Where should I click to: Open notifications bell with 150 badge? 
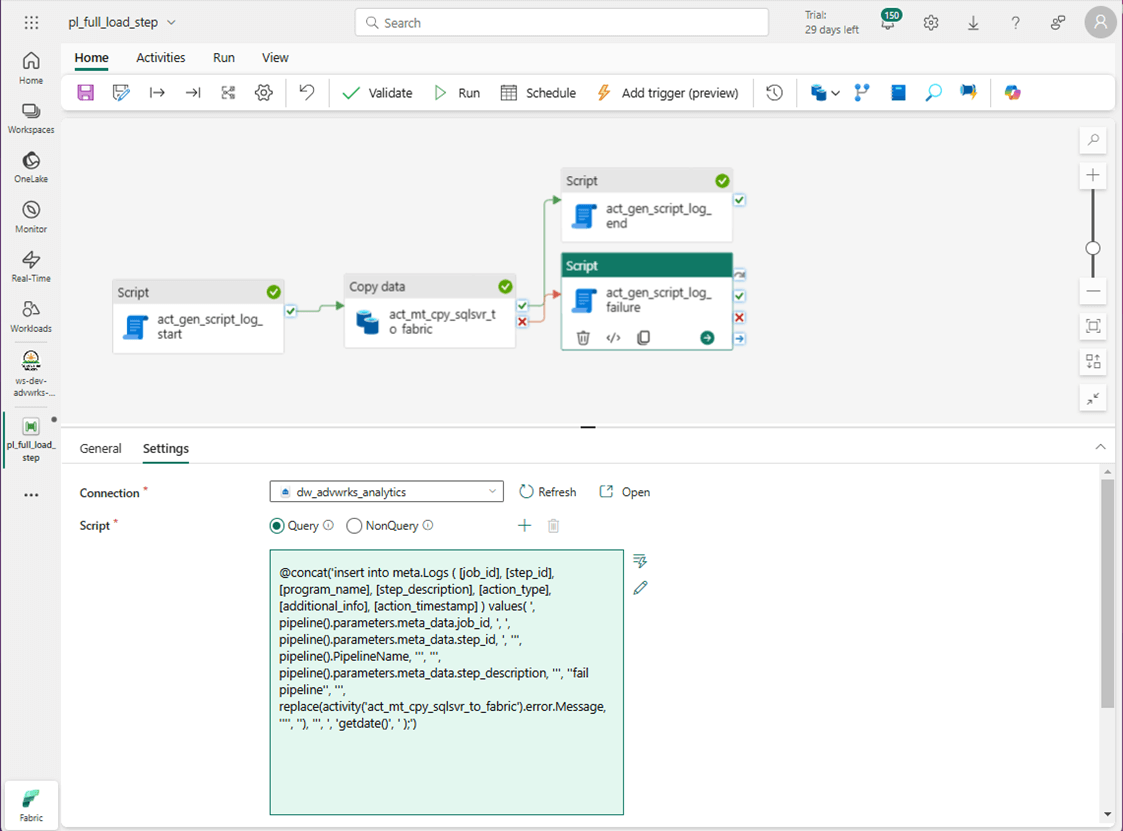890,21
